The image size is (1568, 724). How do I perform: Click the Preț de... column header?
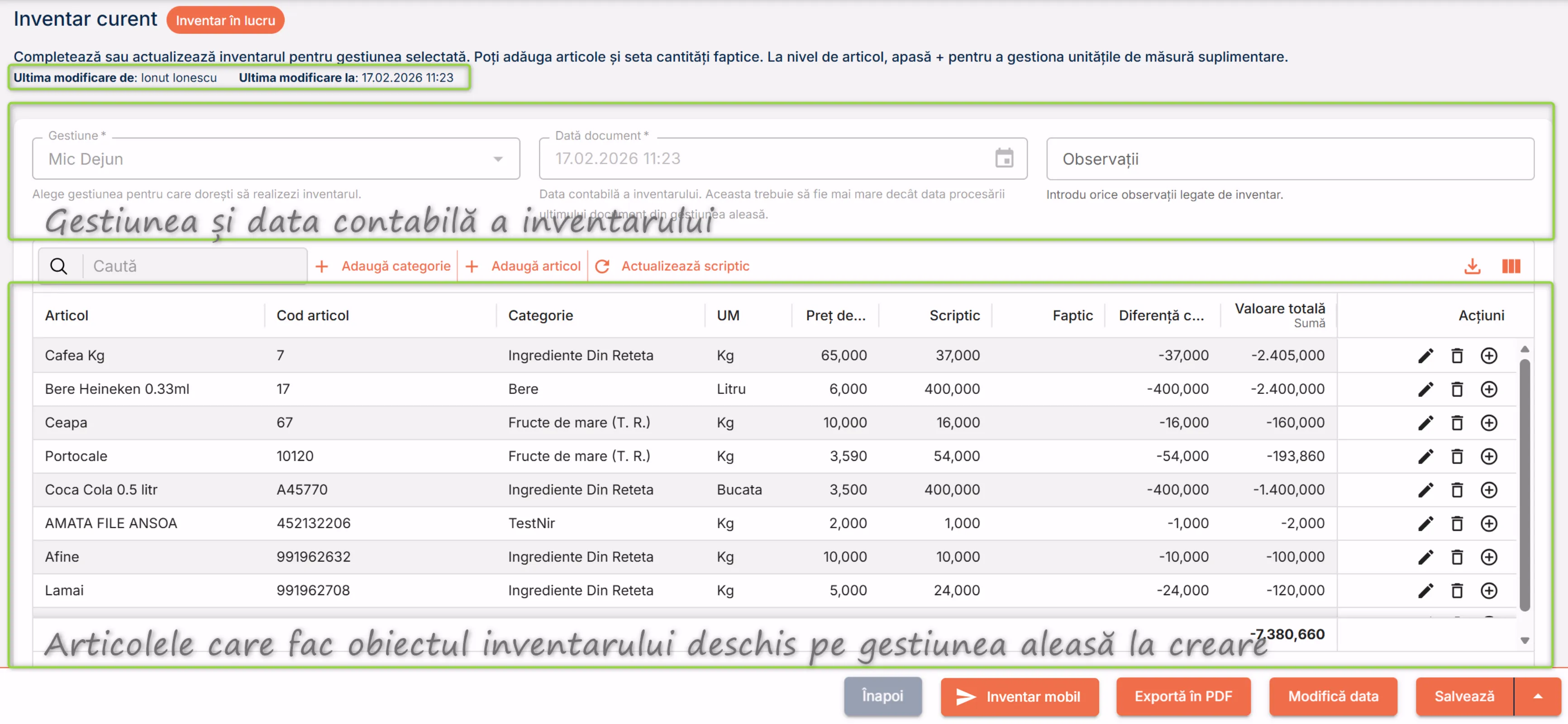836,315
